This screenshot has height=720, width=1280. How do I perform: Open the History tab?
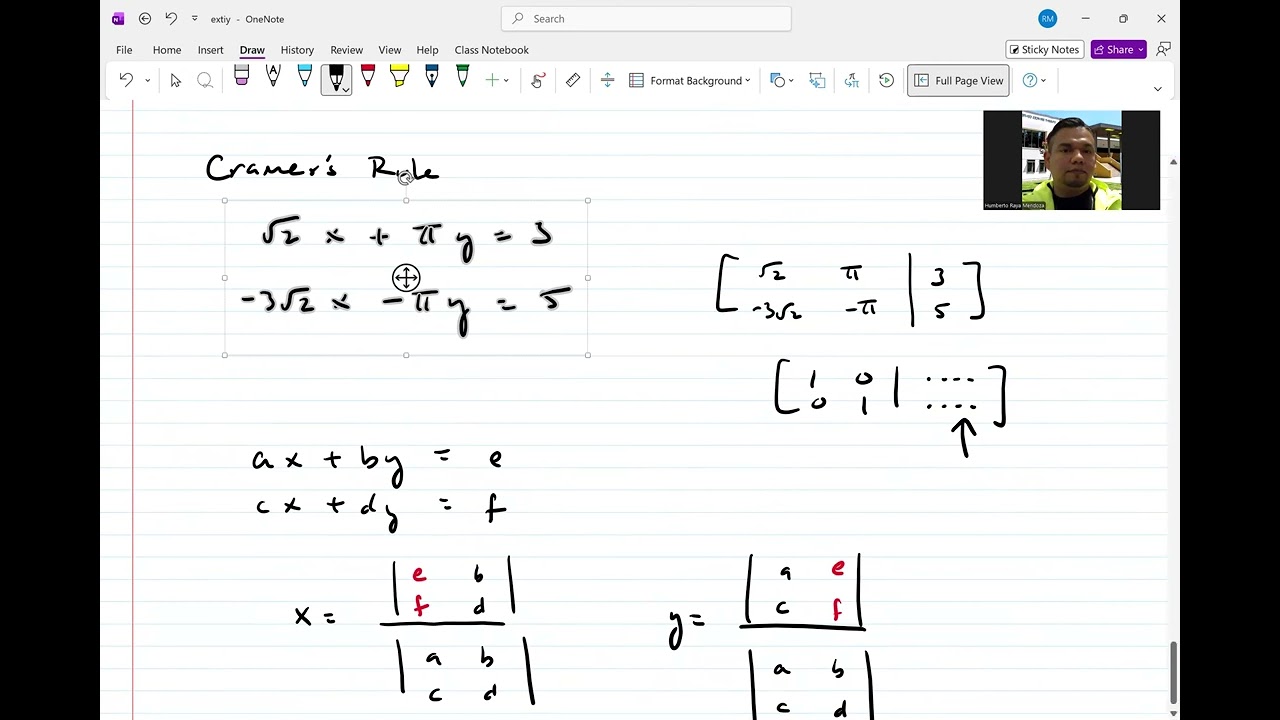pos(297,50)
